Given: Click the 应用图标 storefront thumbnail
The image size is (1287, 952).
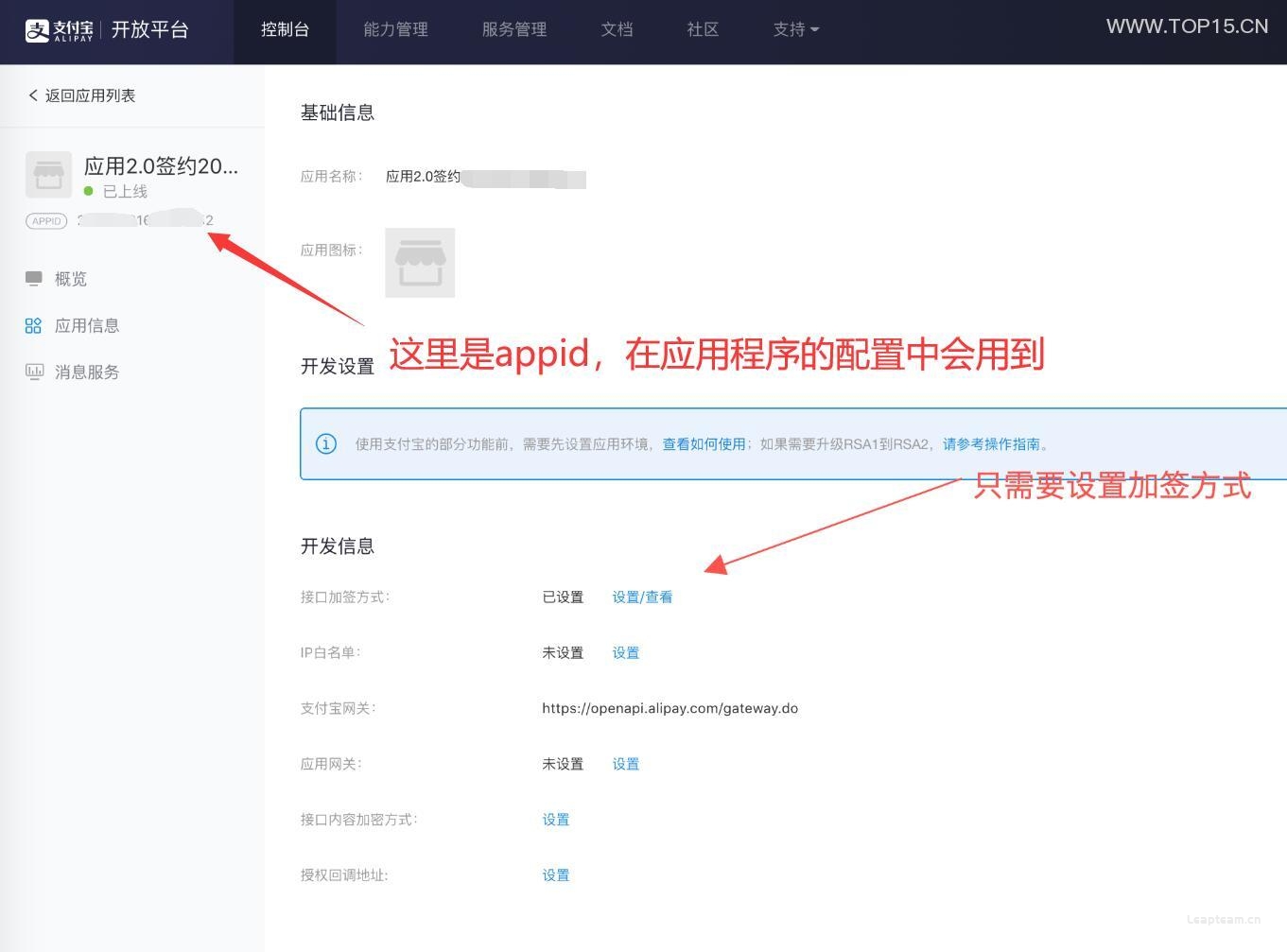Looking at the screenshot, I should point(420,263).
